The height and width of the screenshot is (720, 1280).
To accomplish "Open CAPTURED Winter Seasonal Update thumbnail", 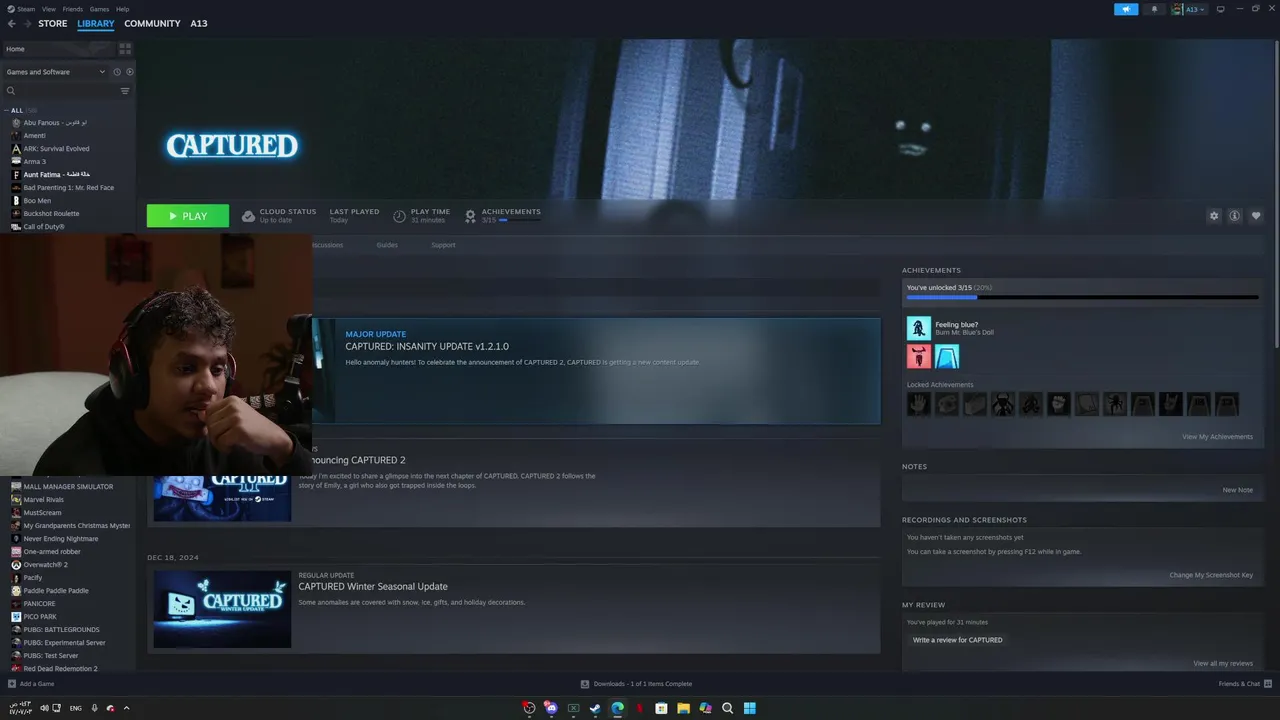I will click(222, 609).
